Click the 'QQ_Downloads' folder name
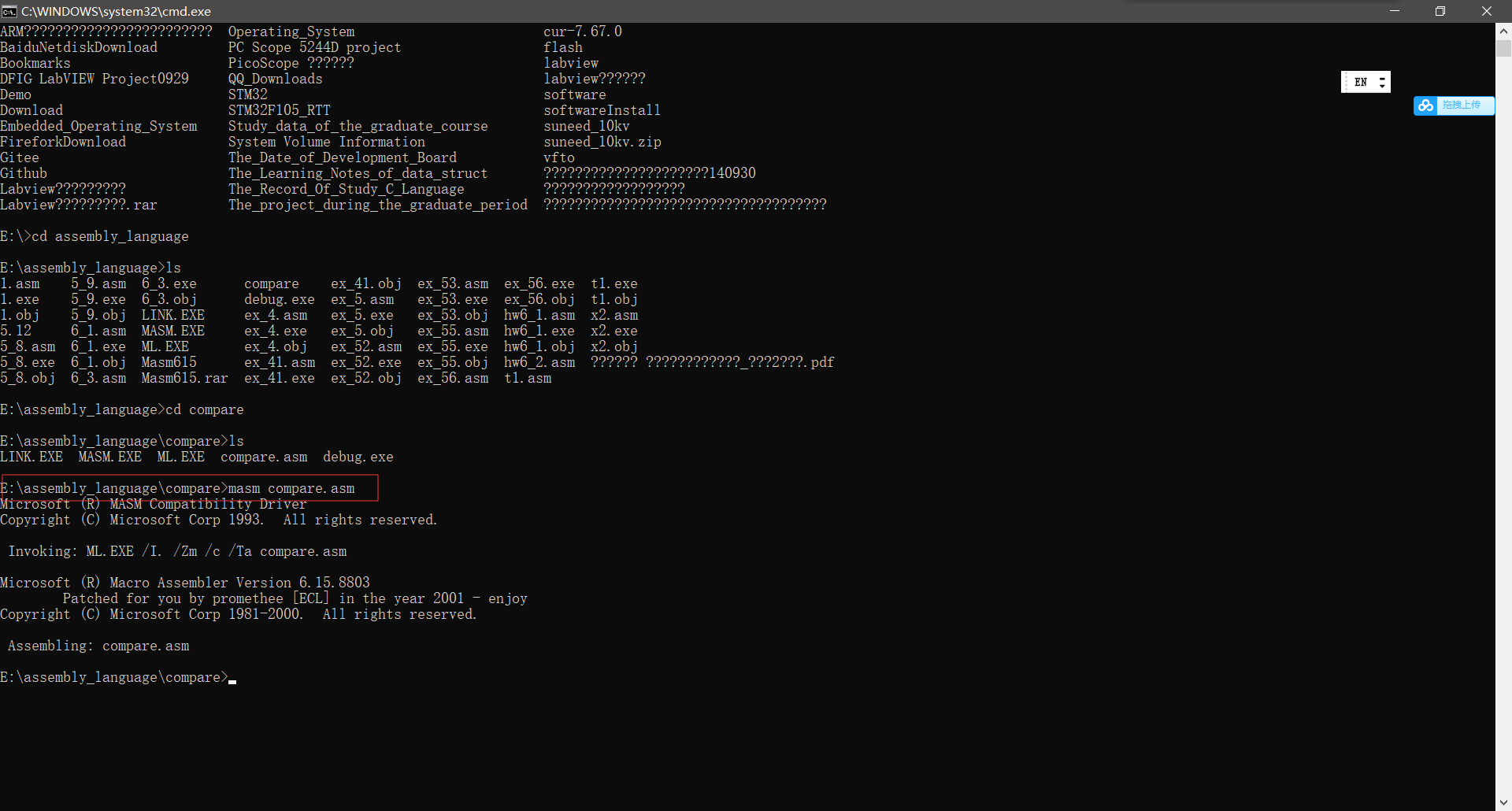The width and height of the screenshot is (1512, 811). (x=275, y=79)
